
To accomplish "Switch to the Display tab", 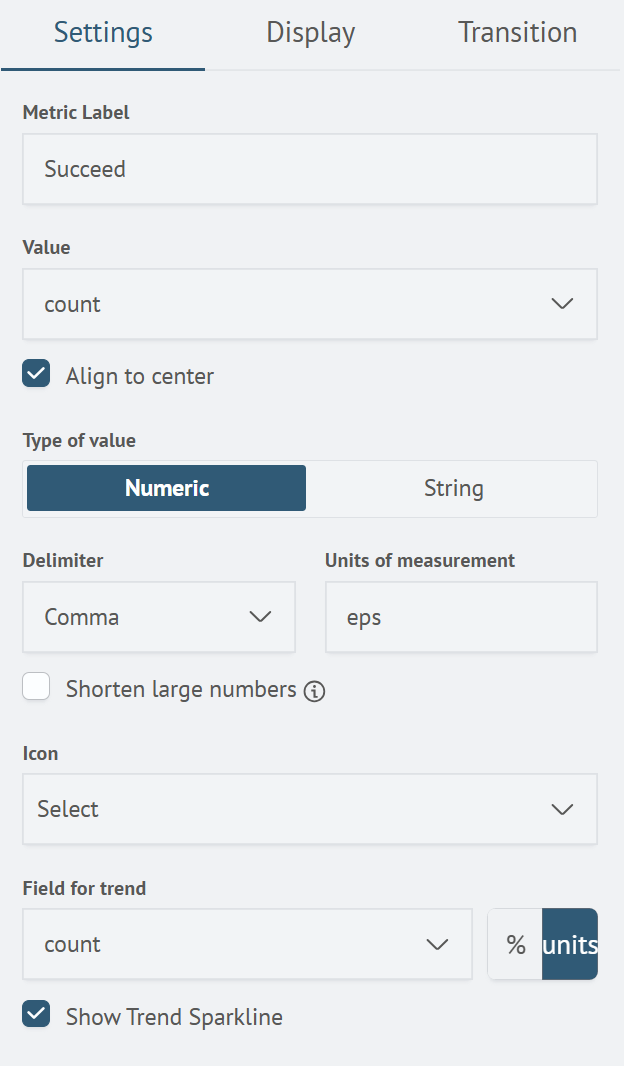I will (310, 33).
